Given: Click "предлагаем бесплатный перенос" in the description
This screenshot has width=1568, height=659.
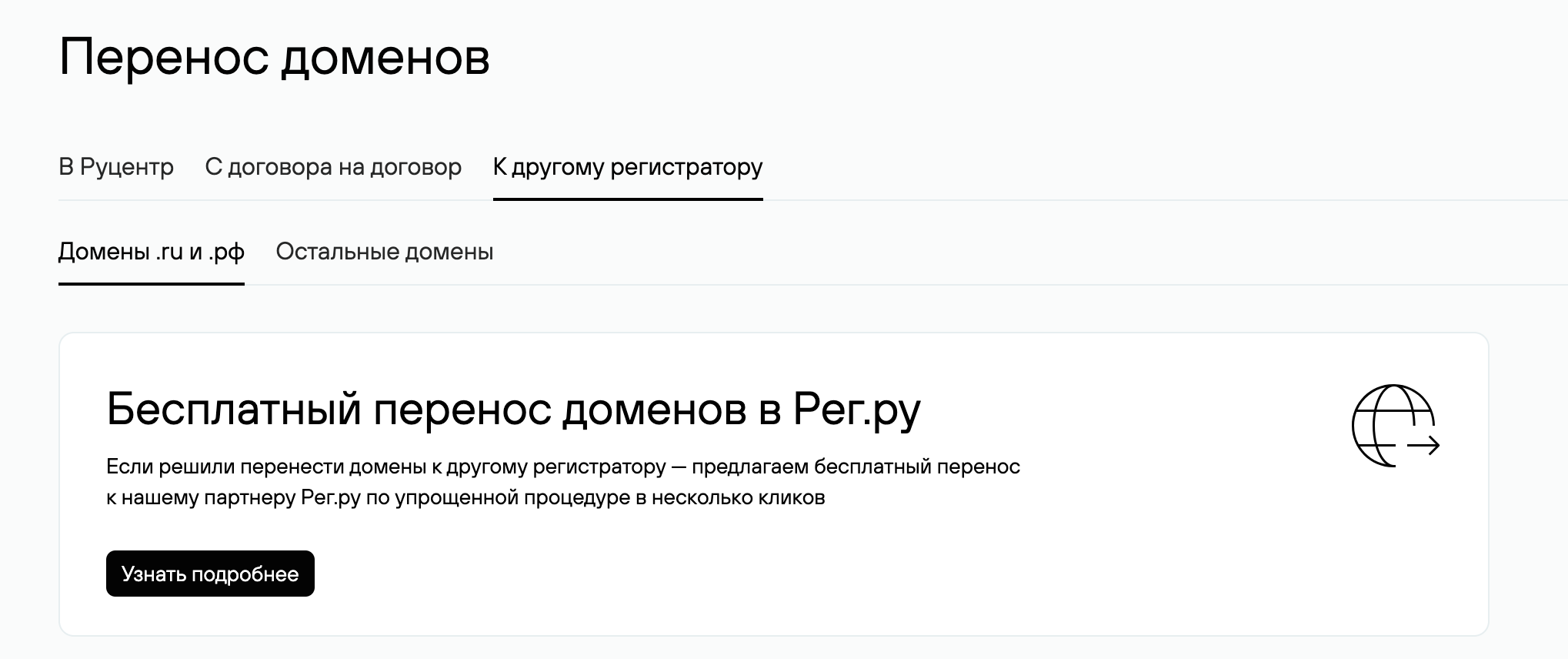Looking at the screenshot, I should click(856, 467).
